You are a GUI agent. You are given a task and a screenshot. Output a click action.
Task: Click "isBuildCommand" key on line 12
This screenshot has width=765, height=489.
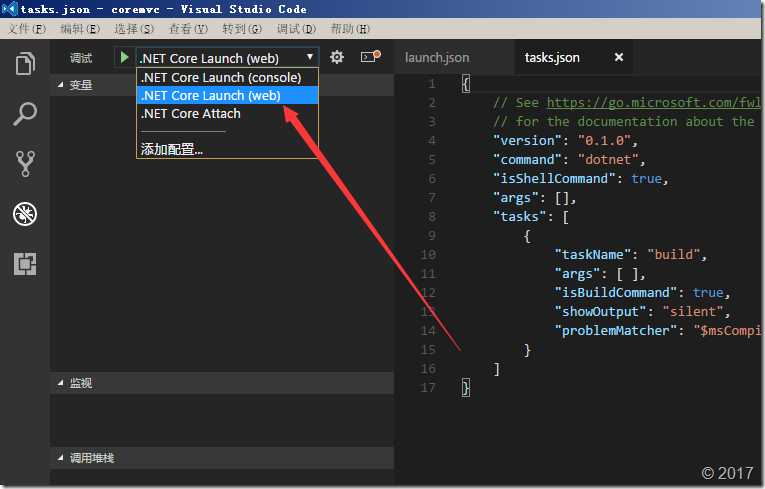pyautogui.click(x=616, y=293)
